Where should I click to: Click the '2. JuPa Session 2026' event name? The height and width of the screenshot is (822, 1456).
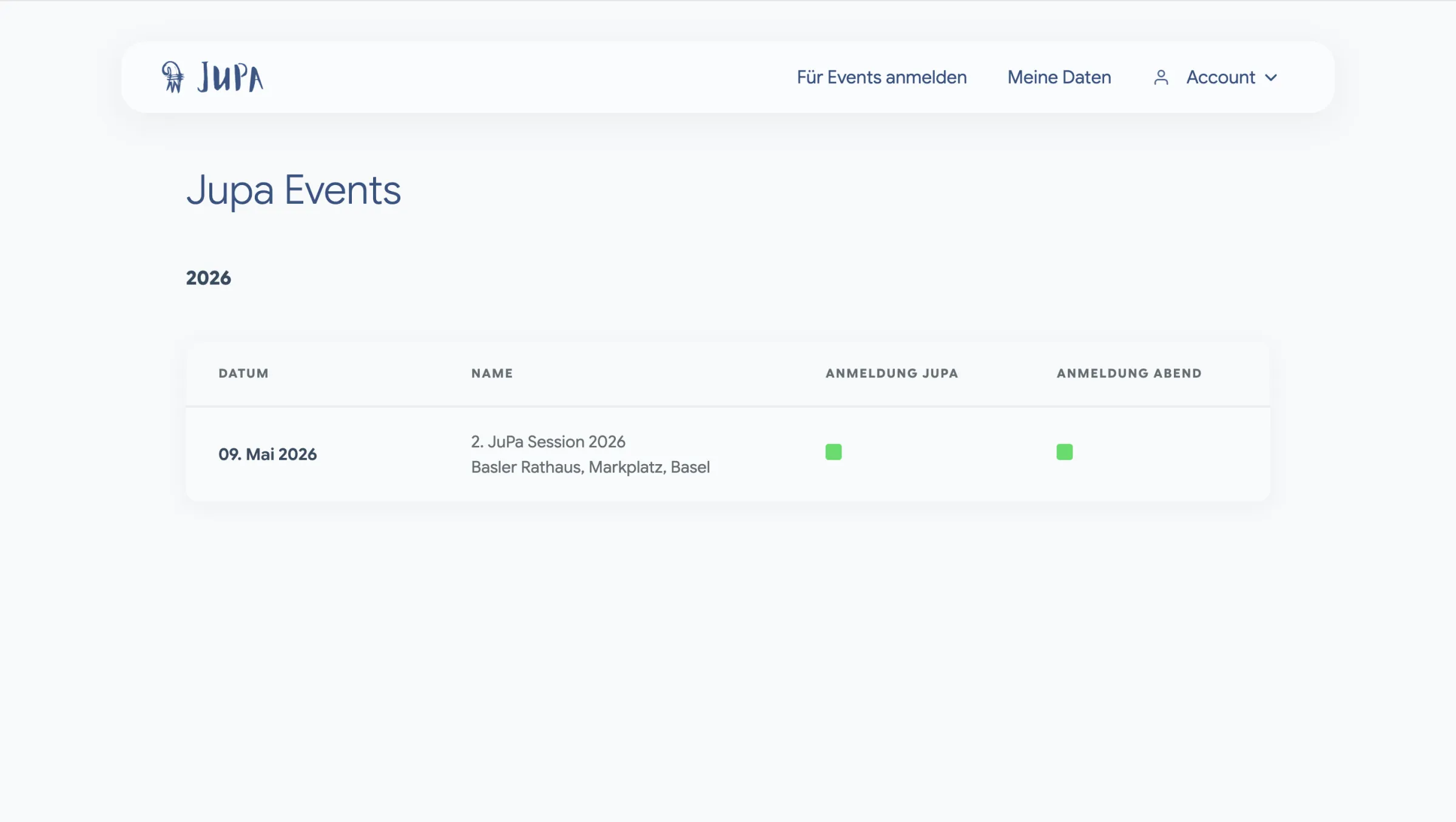[x=548, y=442]
